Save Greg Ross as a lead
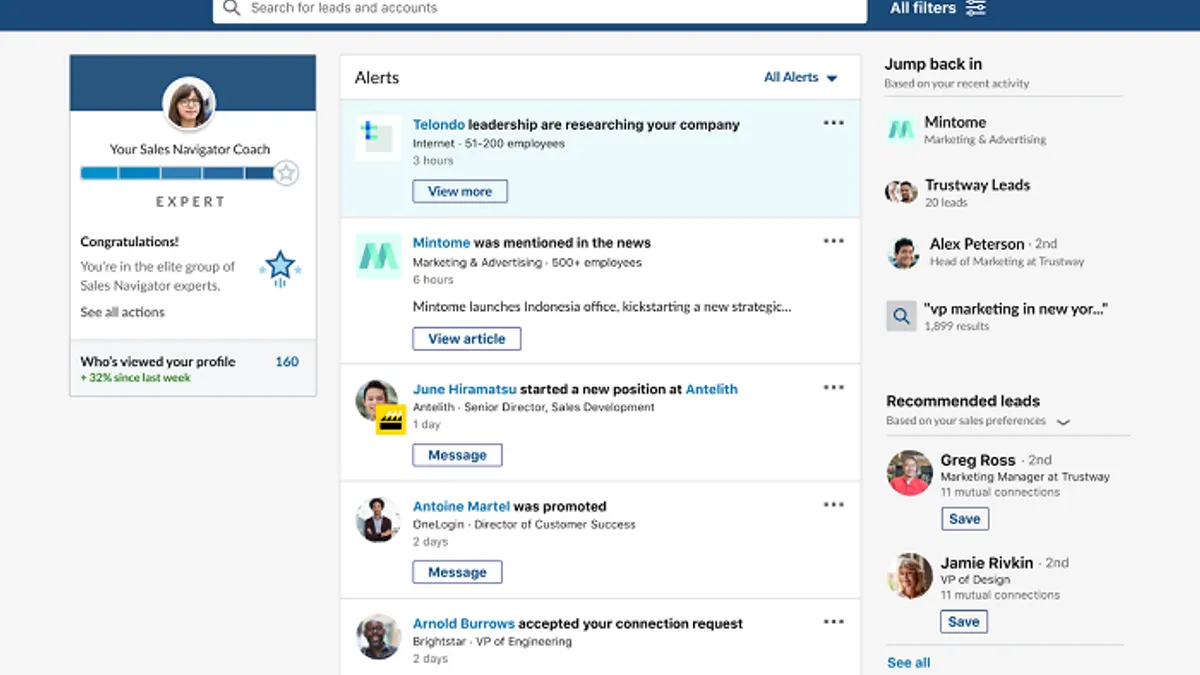The image size is (1200, 675). (965, 519)
